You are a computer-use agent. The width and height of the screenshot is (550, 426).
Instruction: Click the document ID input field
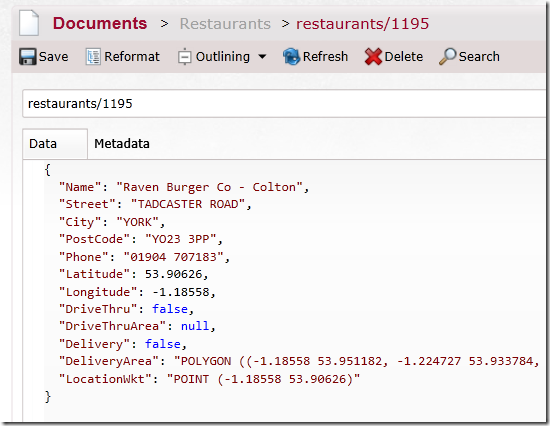(284, 104)
